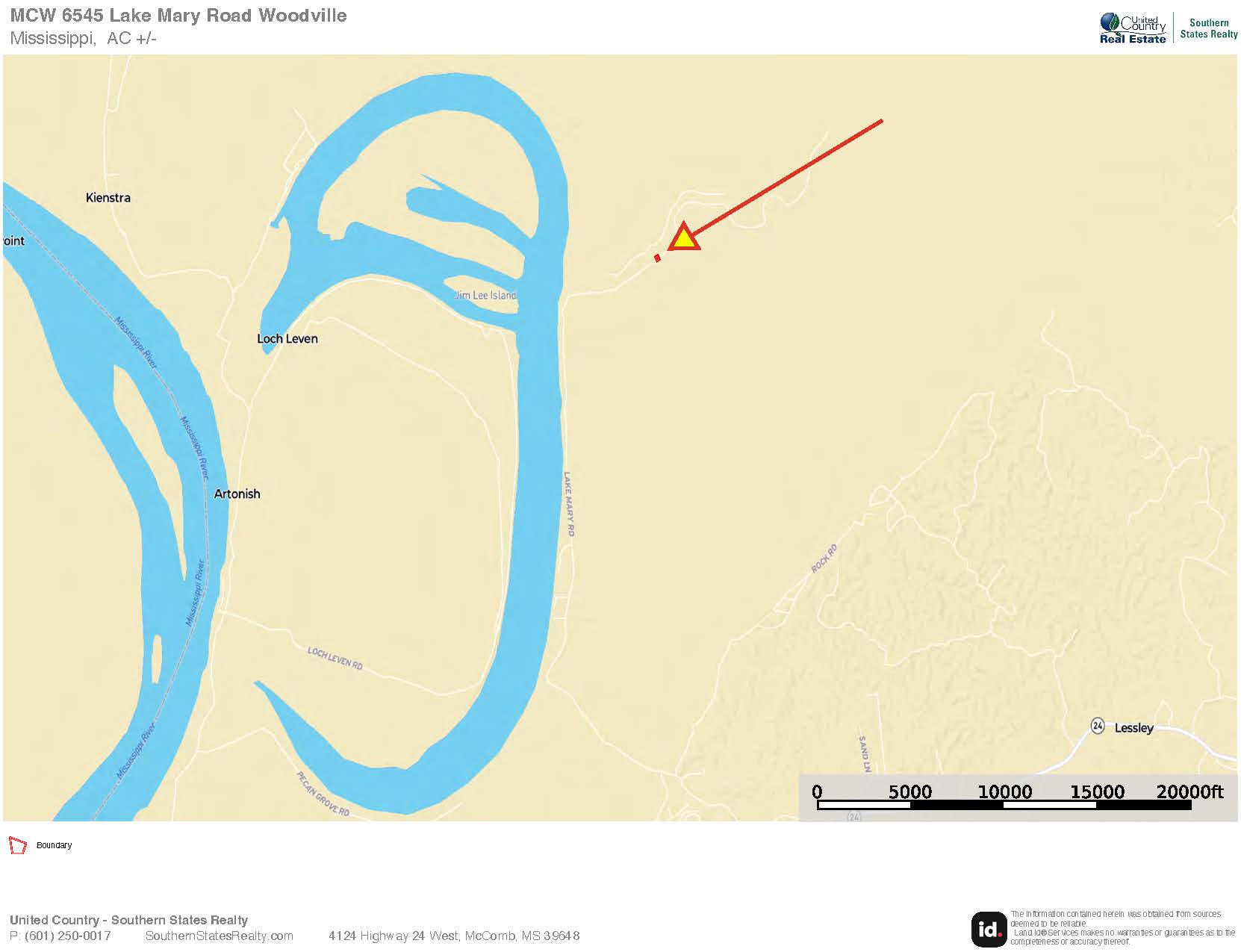
Task: Open the SouthernStatesRealty.com link
Action: [219, 936]
